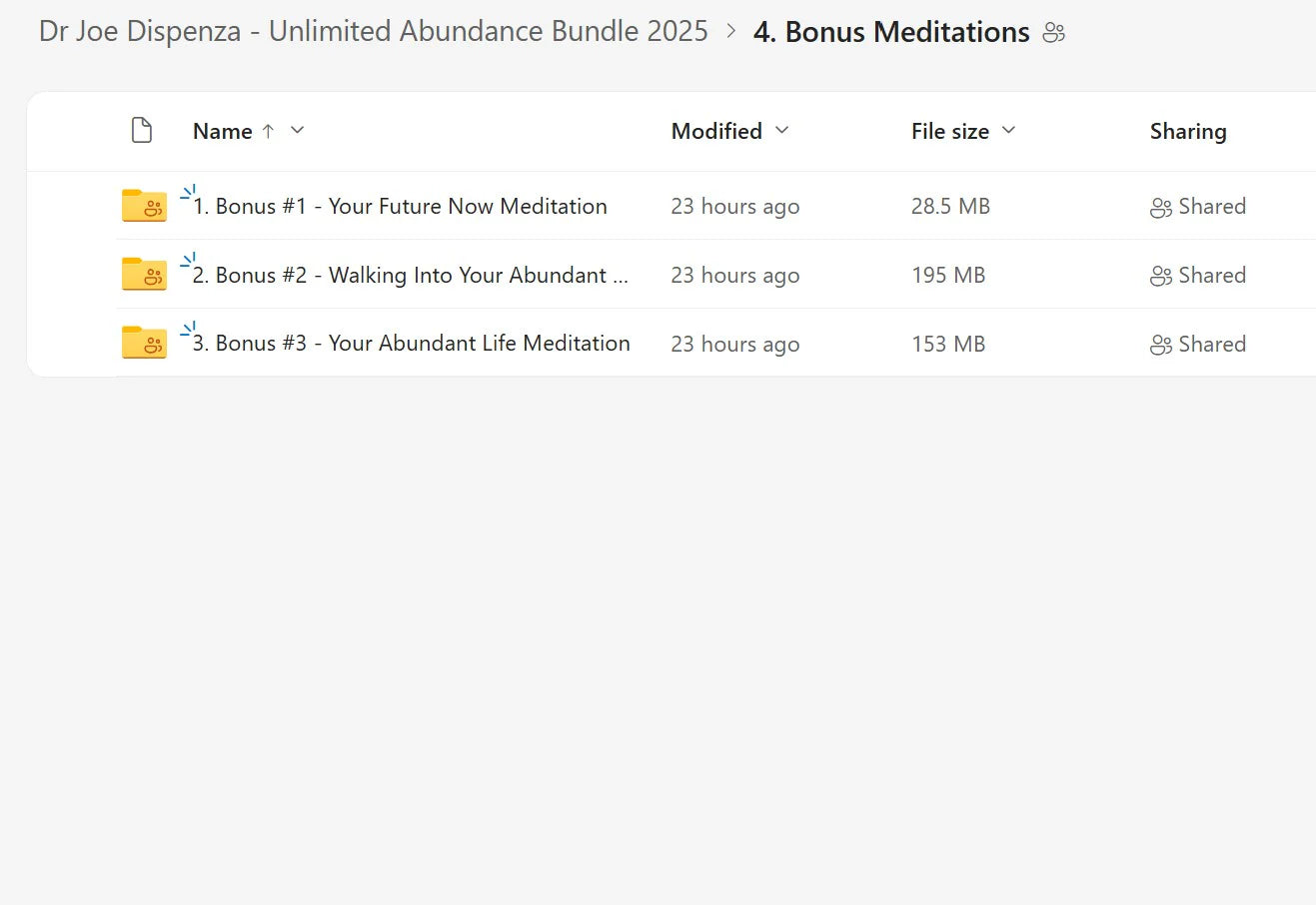Click 23 hours ago on the first row
Screen dimensions: 1316x905
pos(735,206)
